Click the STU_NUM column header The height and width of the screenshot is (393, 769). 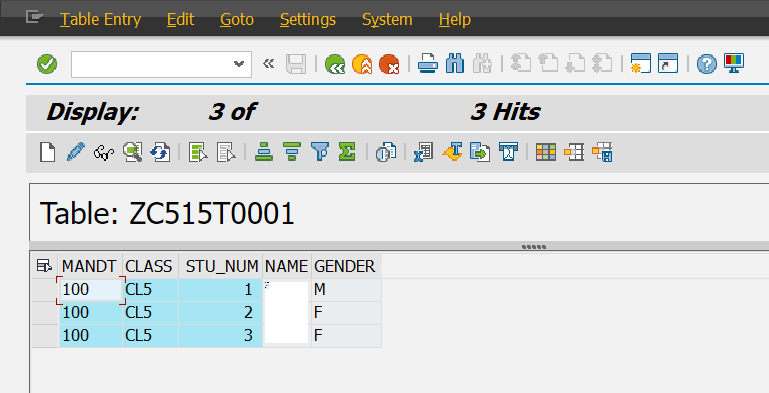pyautogui.click(x=220, y=266)
